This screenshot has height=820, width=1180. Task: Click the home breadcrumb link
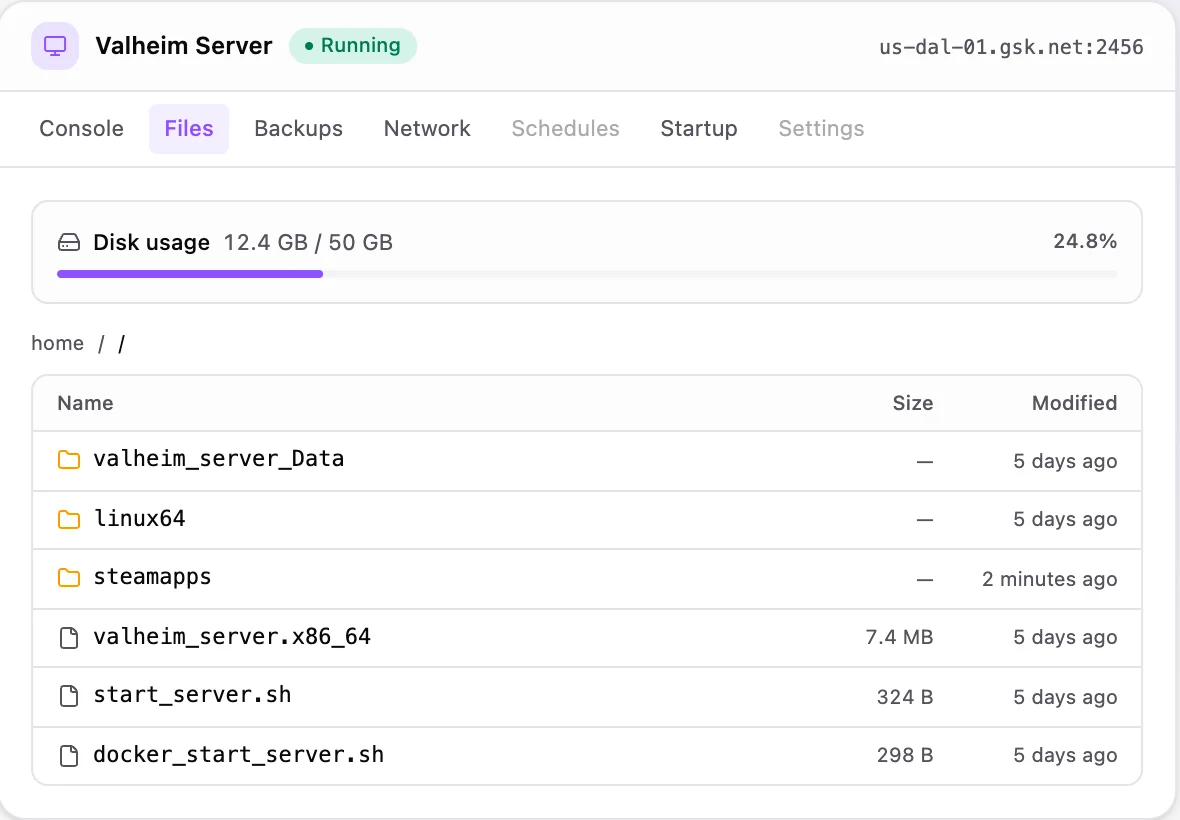point(57,343)
